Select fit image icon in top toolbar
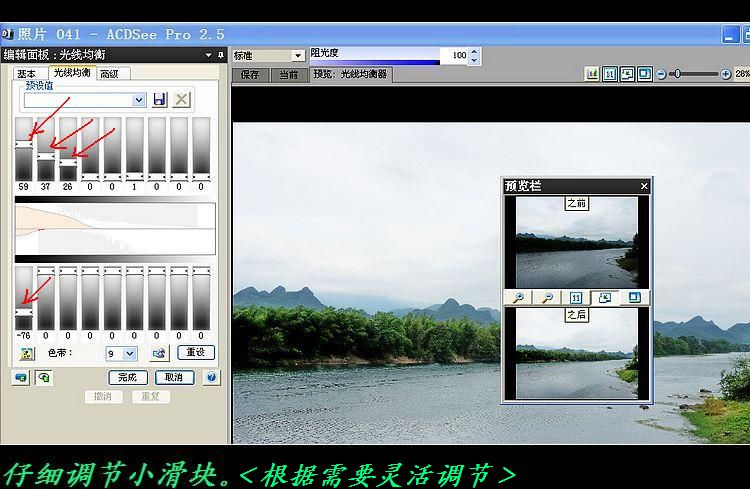The width and height of the screenshot is (750, 489). tap(627, 74)
